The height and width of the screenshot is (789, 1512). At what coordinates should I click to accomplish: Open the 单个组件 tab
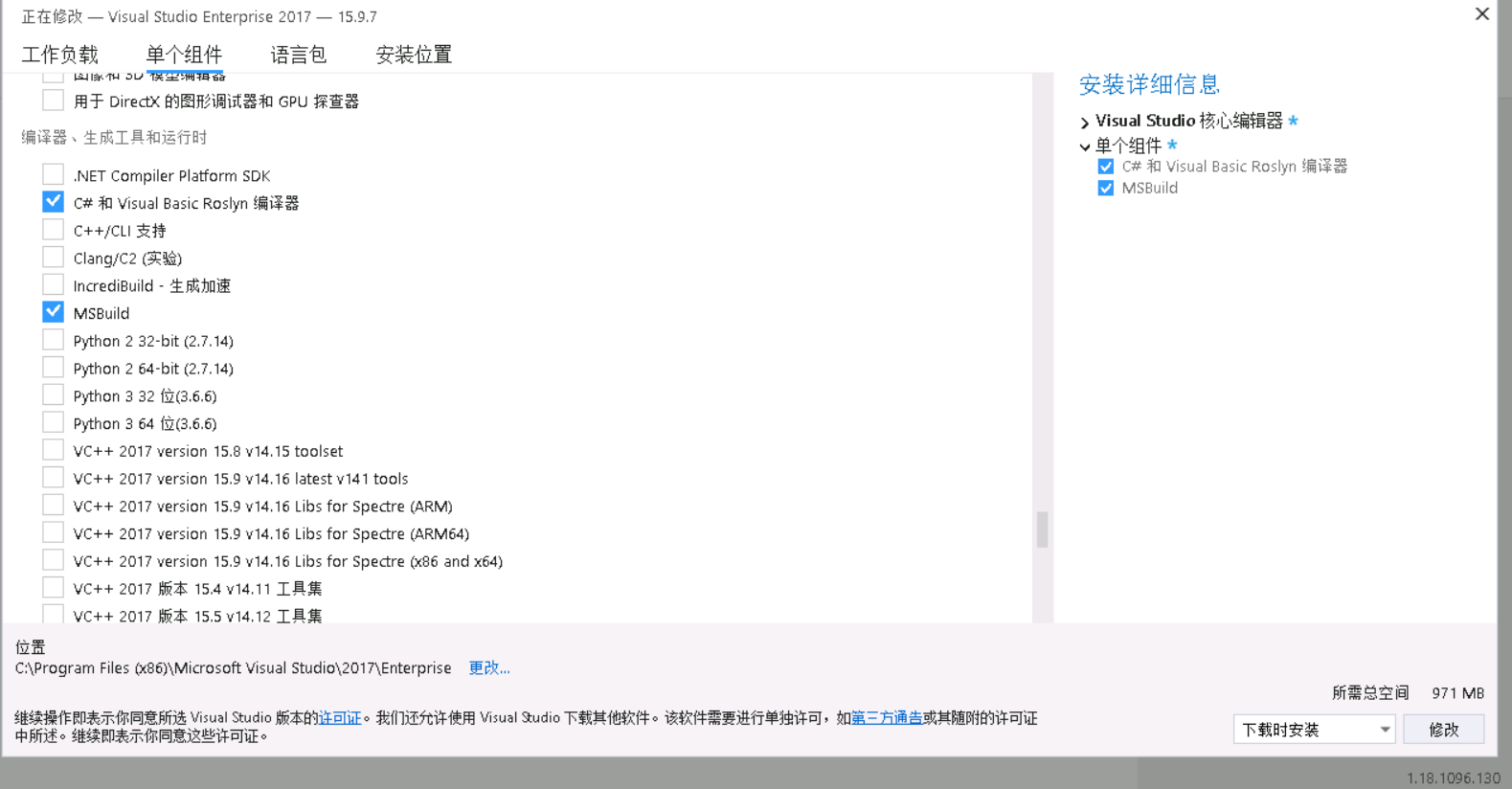tap(184, 55)
